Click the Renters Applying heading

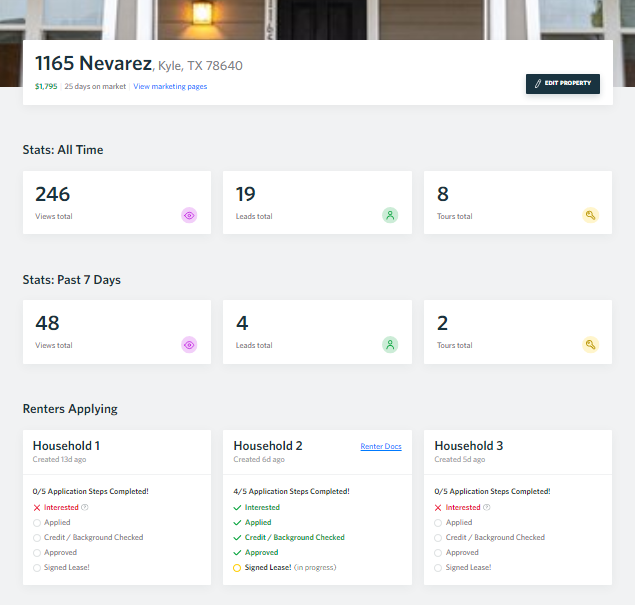click(70, 409)
